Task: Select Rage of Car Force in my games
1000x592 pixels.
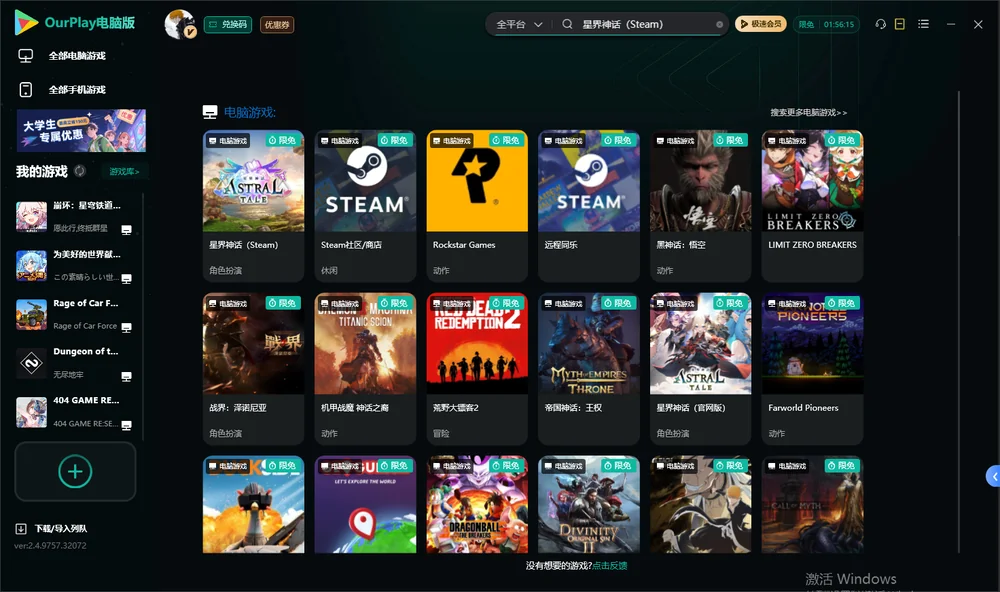Action: [74, 314]
